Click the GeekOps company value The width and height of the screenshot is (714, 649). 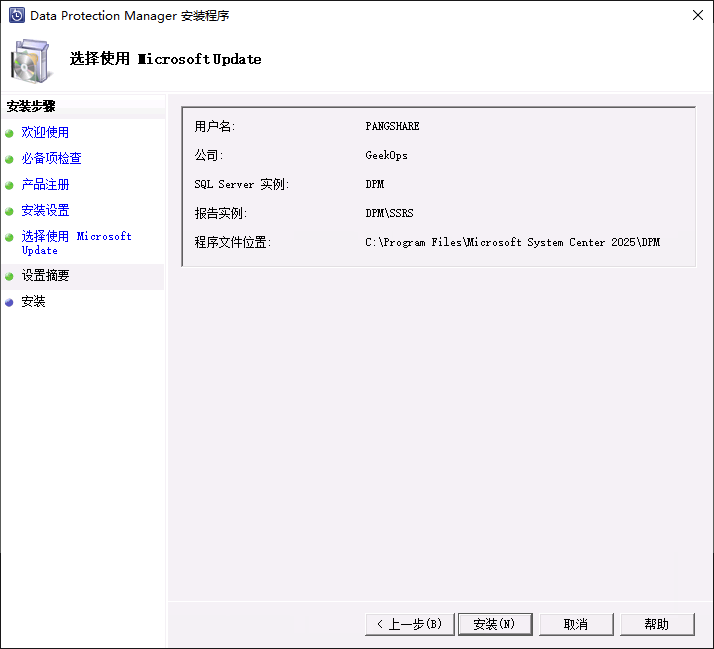[x=386, y=155]
